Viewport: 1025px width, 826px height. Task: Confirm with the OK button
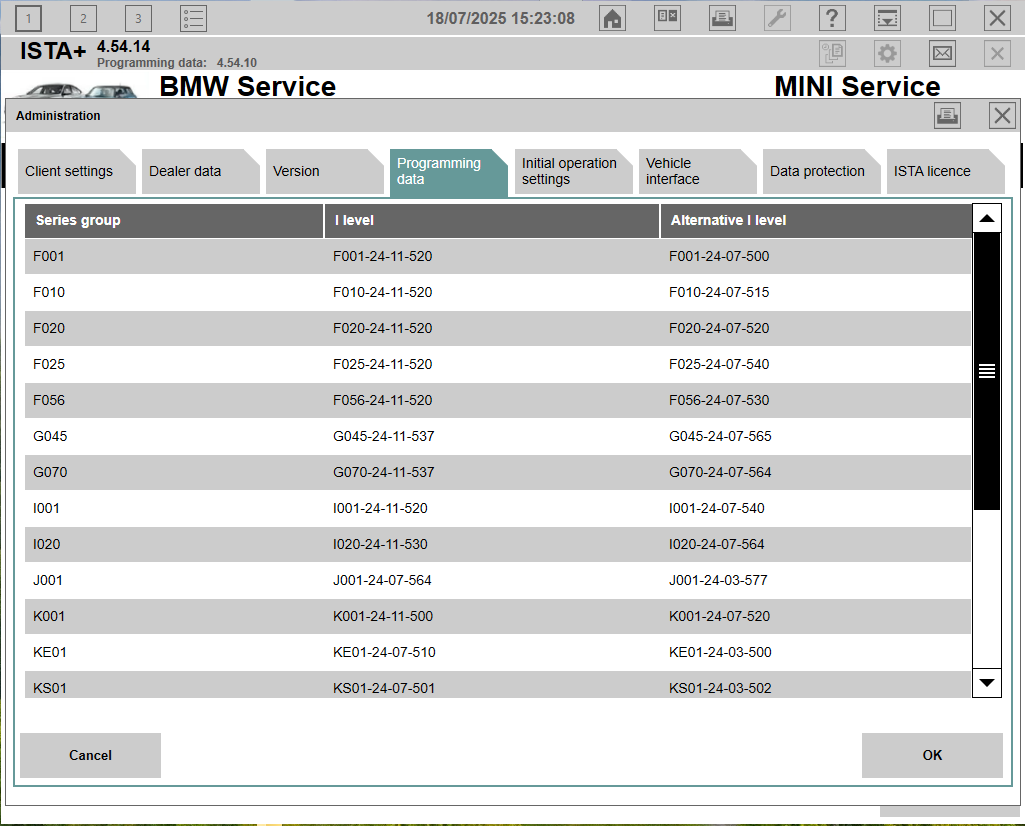(931, 755)
